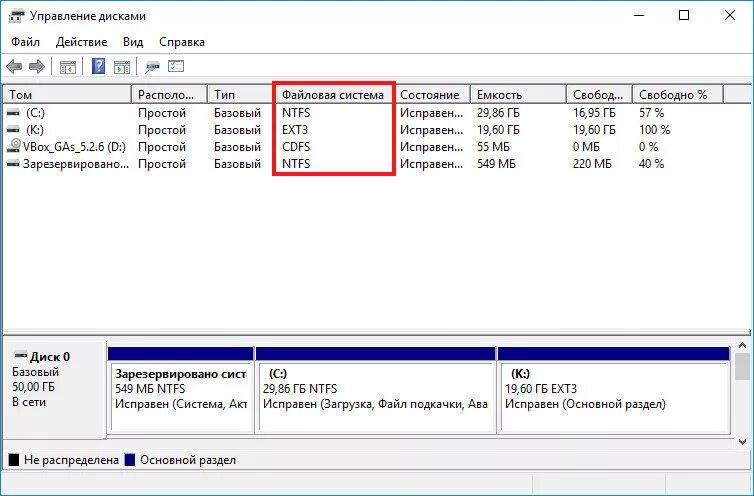Select the (K:) volume in list
The image size is (754, 496).
(x=35, y=130)
